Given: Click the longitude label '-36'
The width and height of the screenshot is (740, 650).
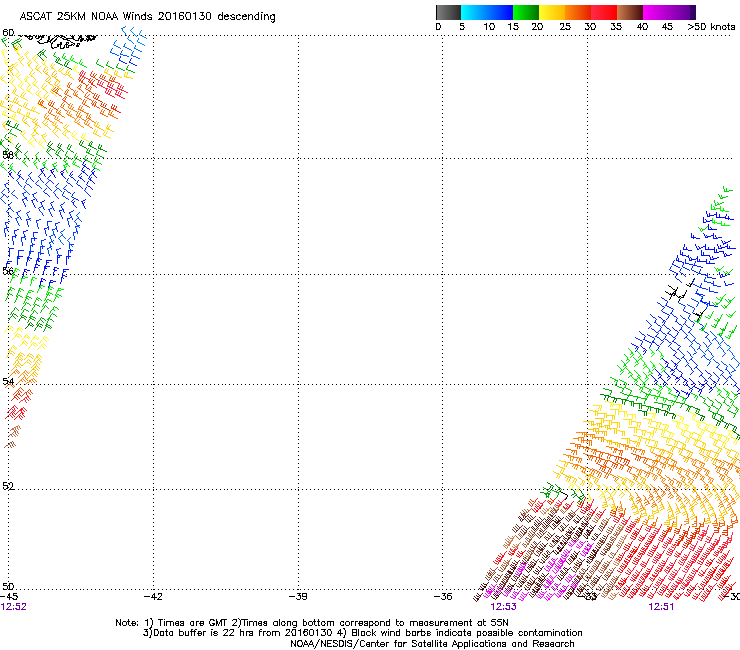Looking at the screenshot, I should 443,596.
